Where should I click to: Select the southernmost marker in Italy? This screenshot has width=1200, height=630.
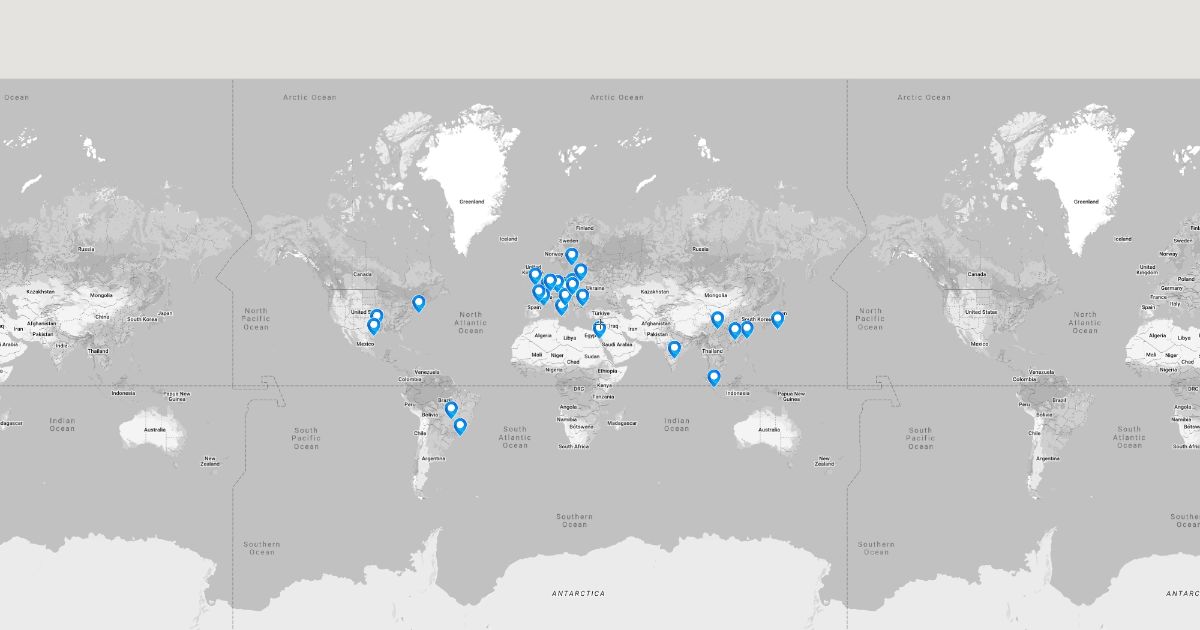tap(561, 307)
